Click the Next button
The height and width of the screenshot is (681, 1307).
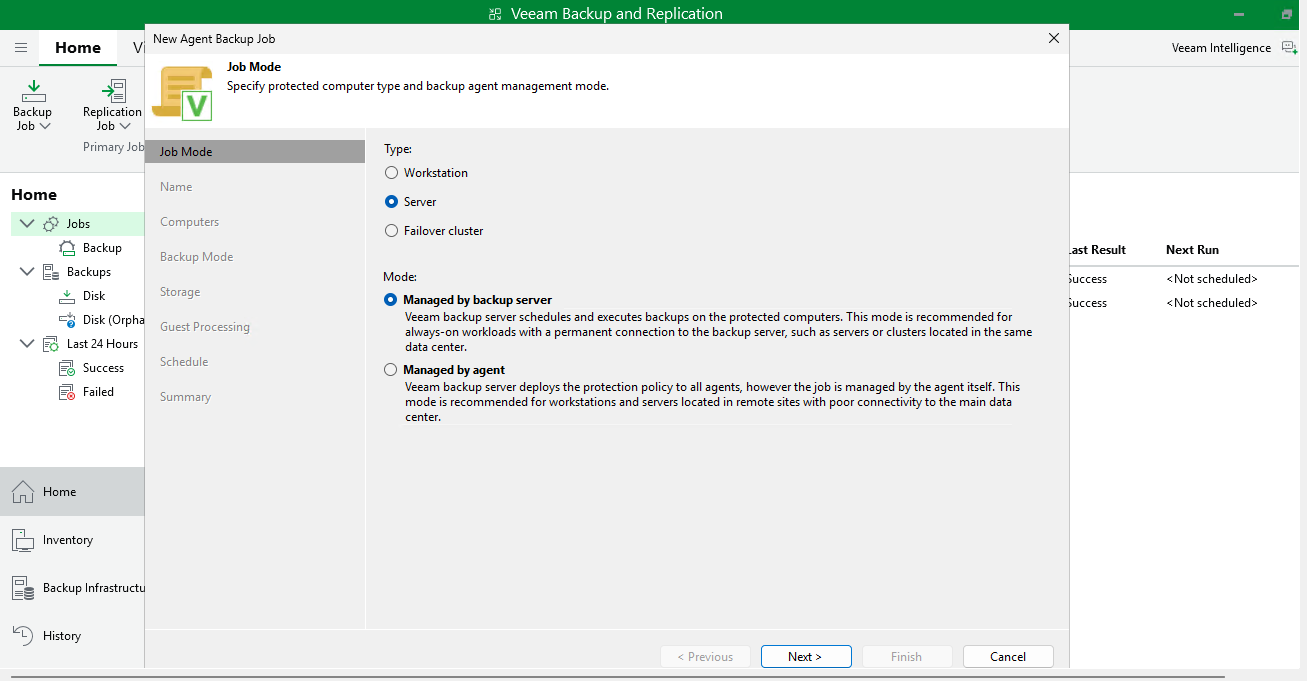(x=806, y=657)
